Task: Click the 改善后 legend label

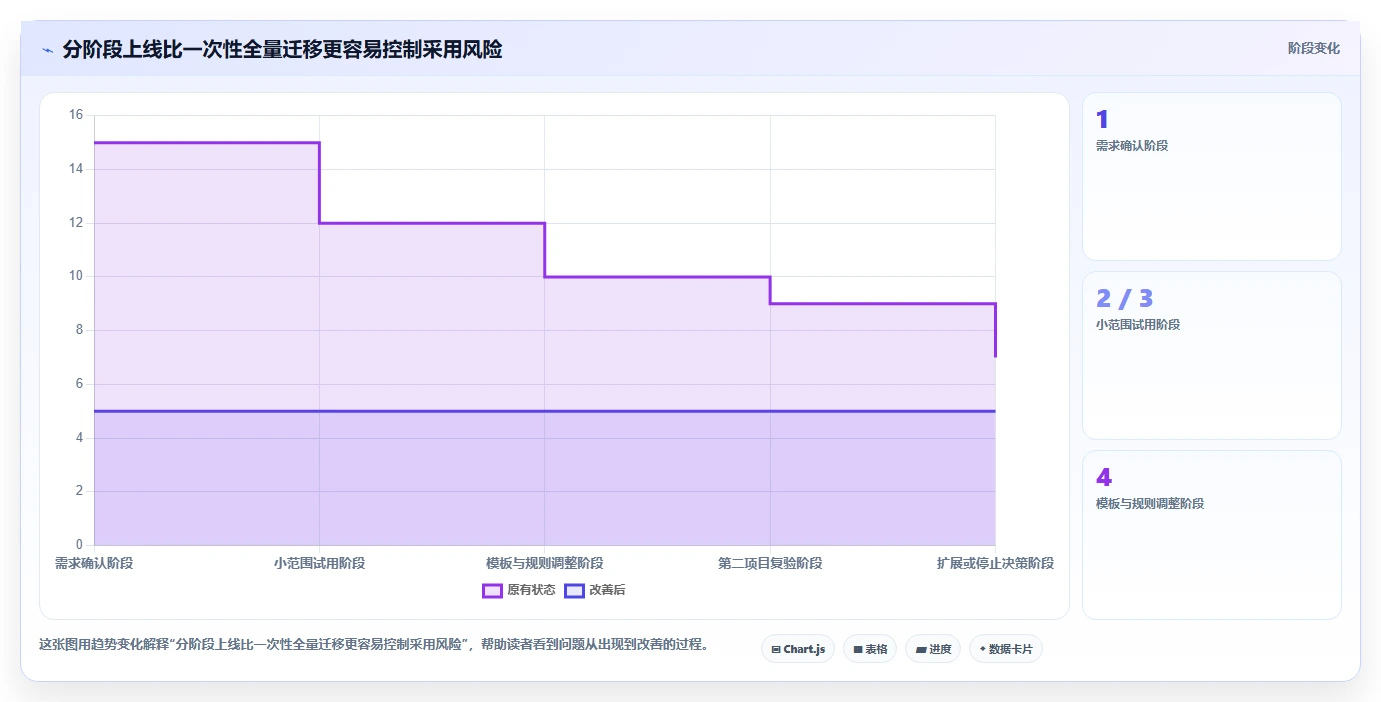Action: click(607, 590)
